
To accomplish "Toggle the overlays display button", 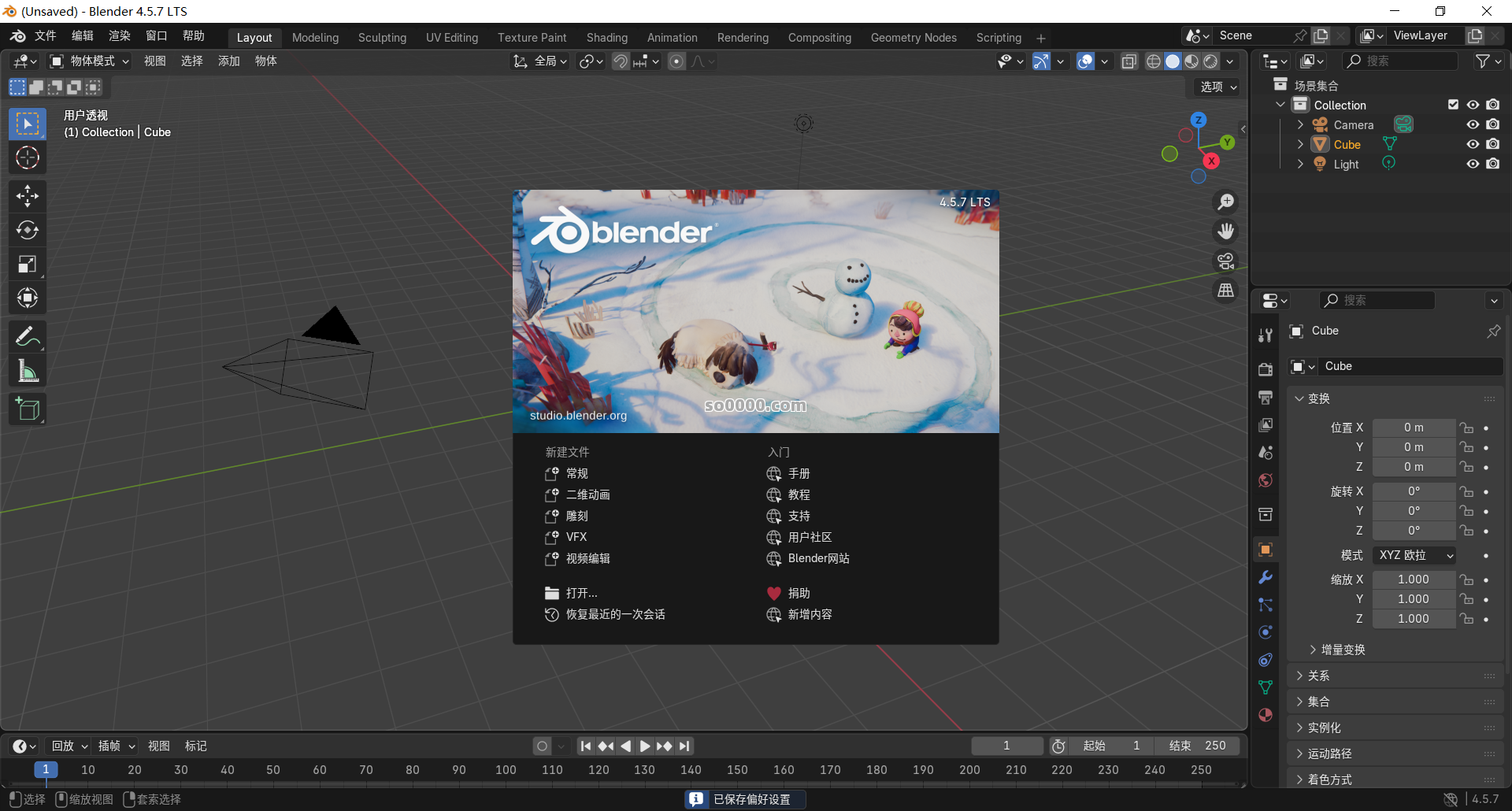I will (x=1085, y=61).
